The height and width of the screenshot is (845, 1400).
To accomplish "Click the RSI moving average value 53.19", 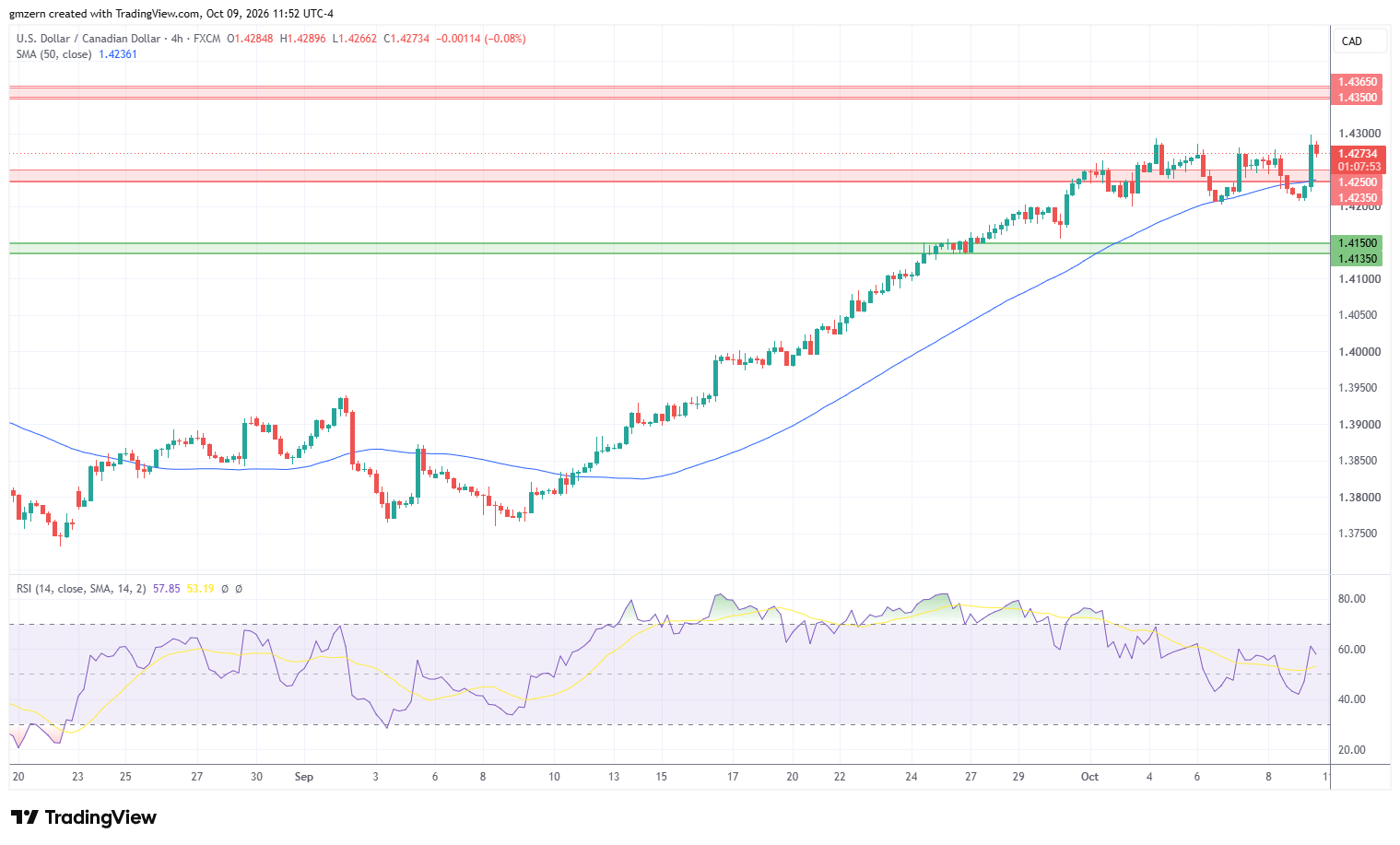I will coord(200,588).
